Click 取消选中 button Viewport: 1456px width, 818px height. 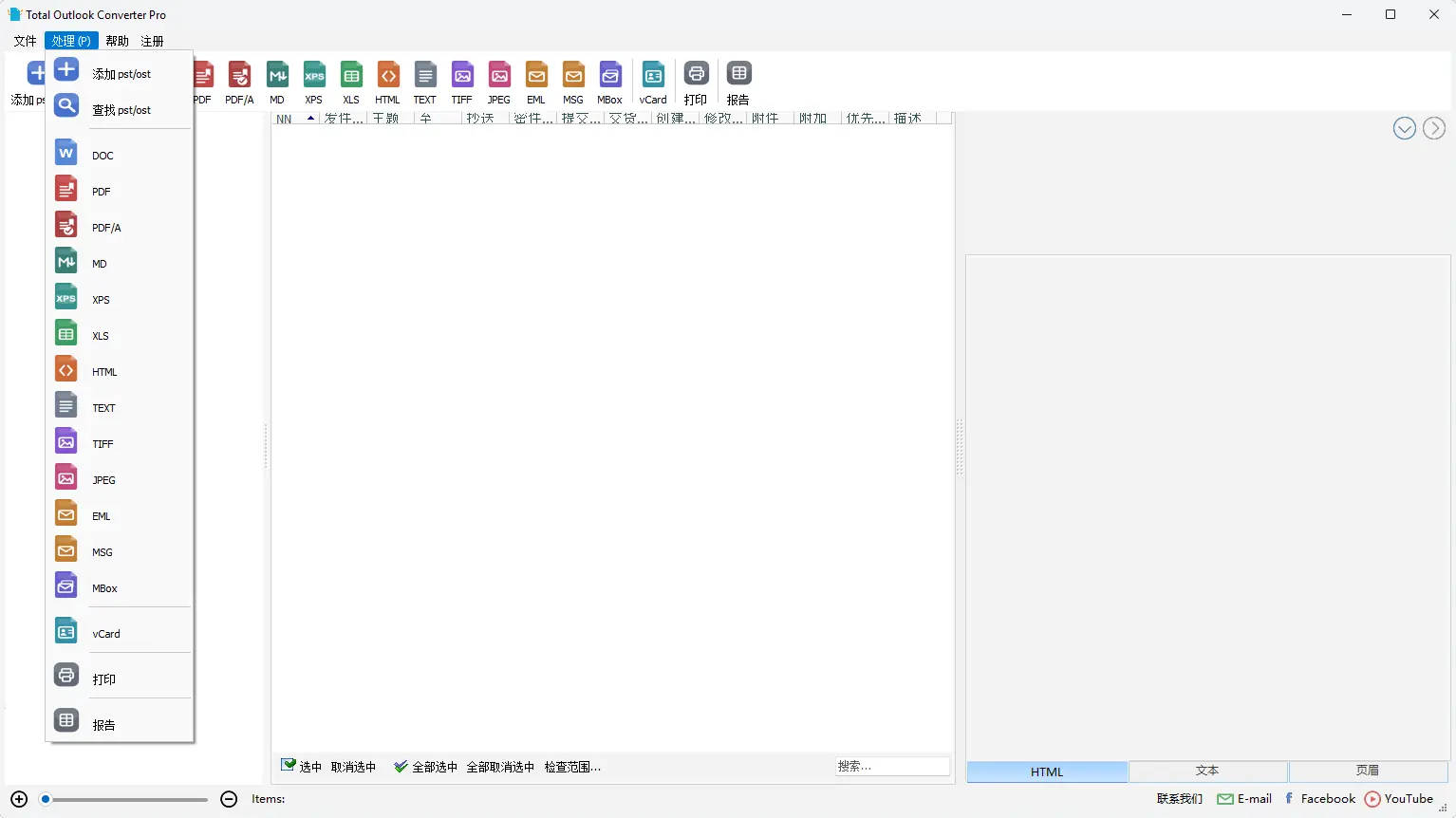pyautogui.click(x=353, y=767)
